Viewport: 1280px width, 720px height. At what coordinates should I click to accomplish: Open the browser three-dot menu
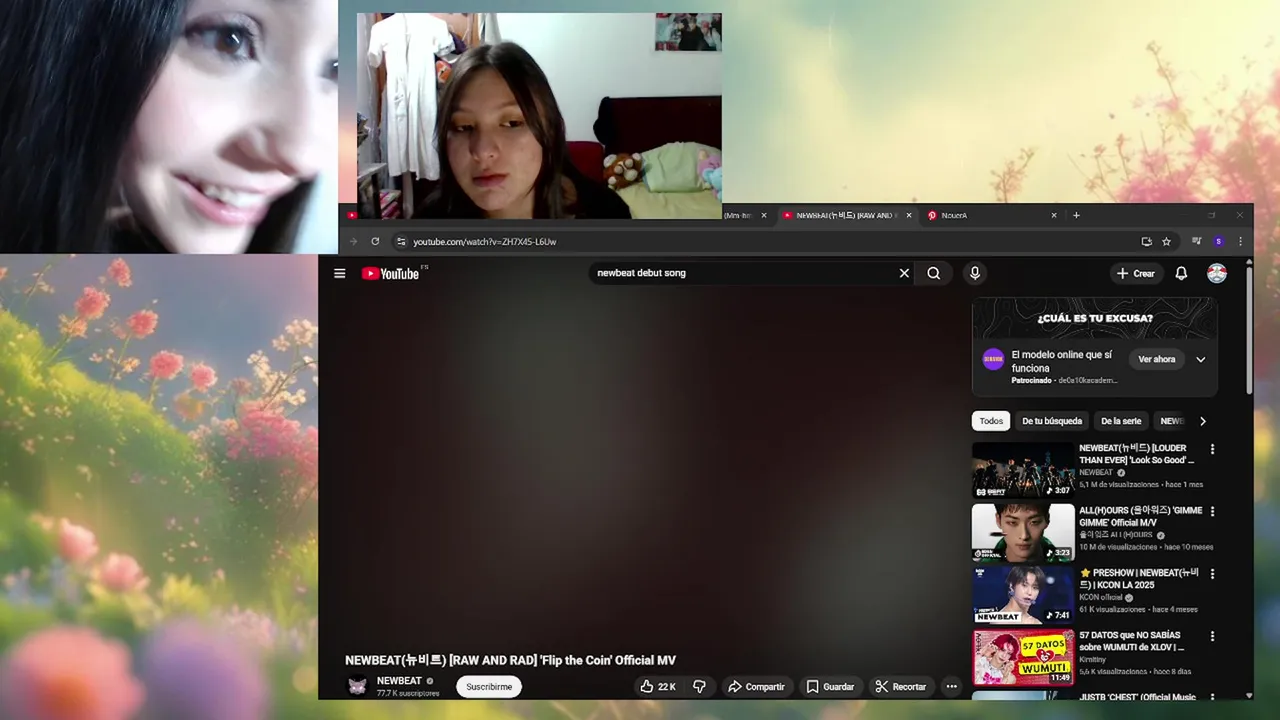(1240, 241)
